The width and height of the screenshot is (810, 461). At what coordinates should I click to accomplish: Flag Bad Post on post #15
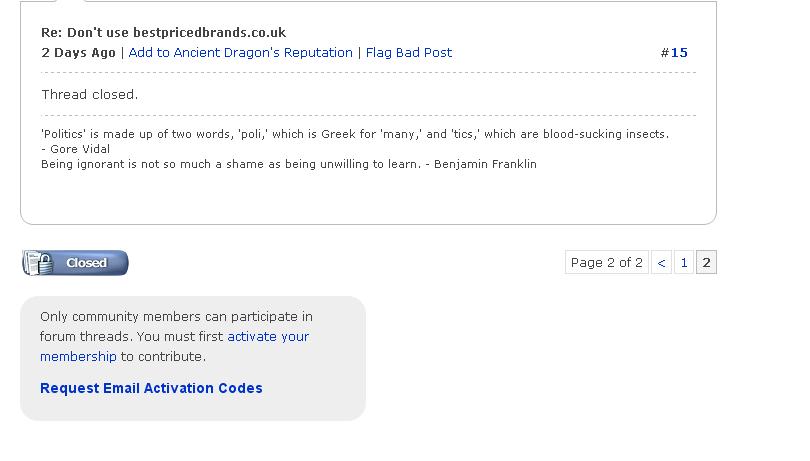coord(409,53)
